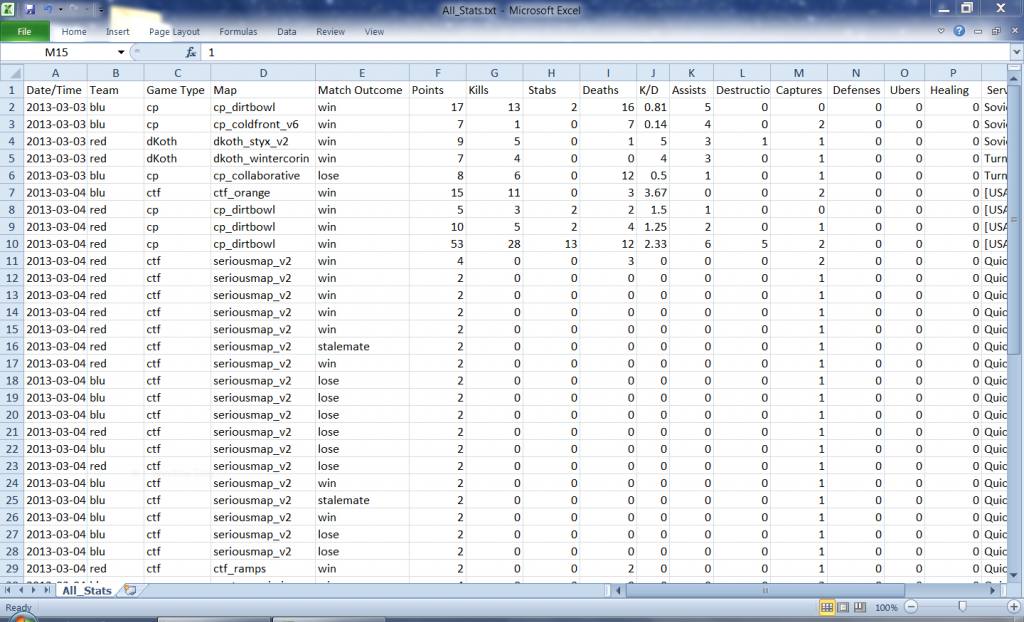1024x622 pixels.
Task: Click the 100% zoom level button
Action: (x=886, y=608)
